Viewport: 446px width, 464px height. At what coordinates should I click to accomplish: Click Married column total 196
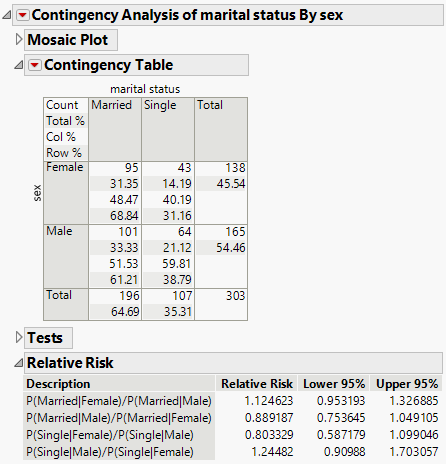point(129,296)
